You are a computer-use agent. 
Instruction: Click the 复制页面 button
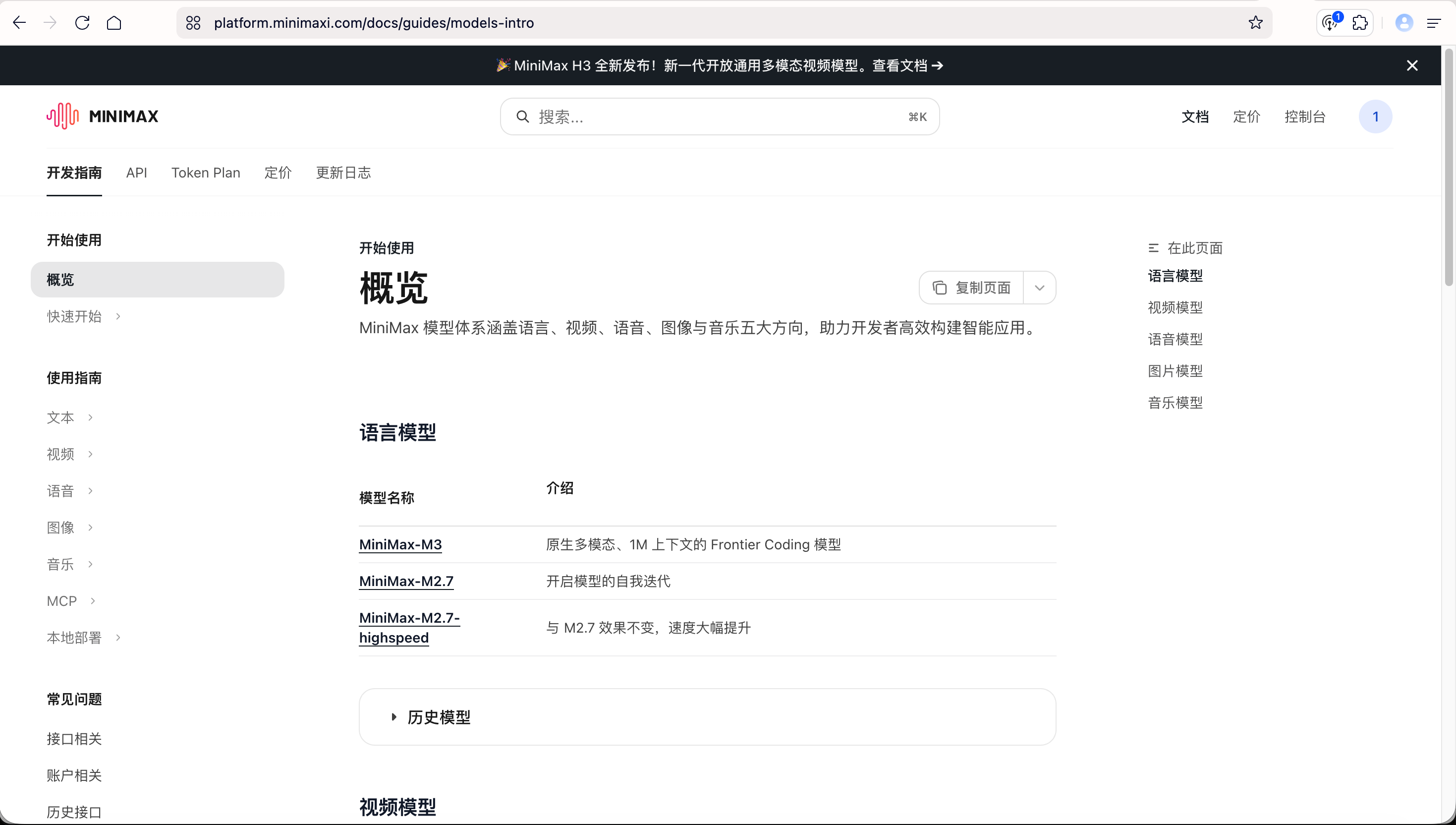coord(972,288)
